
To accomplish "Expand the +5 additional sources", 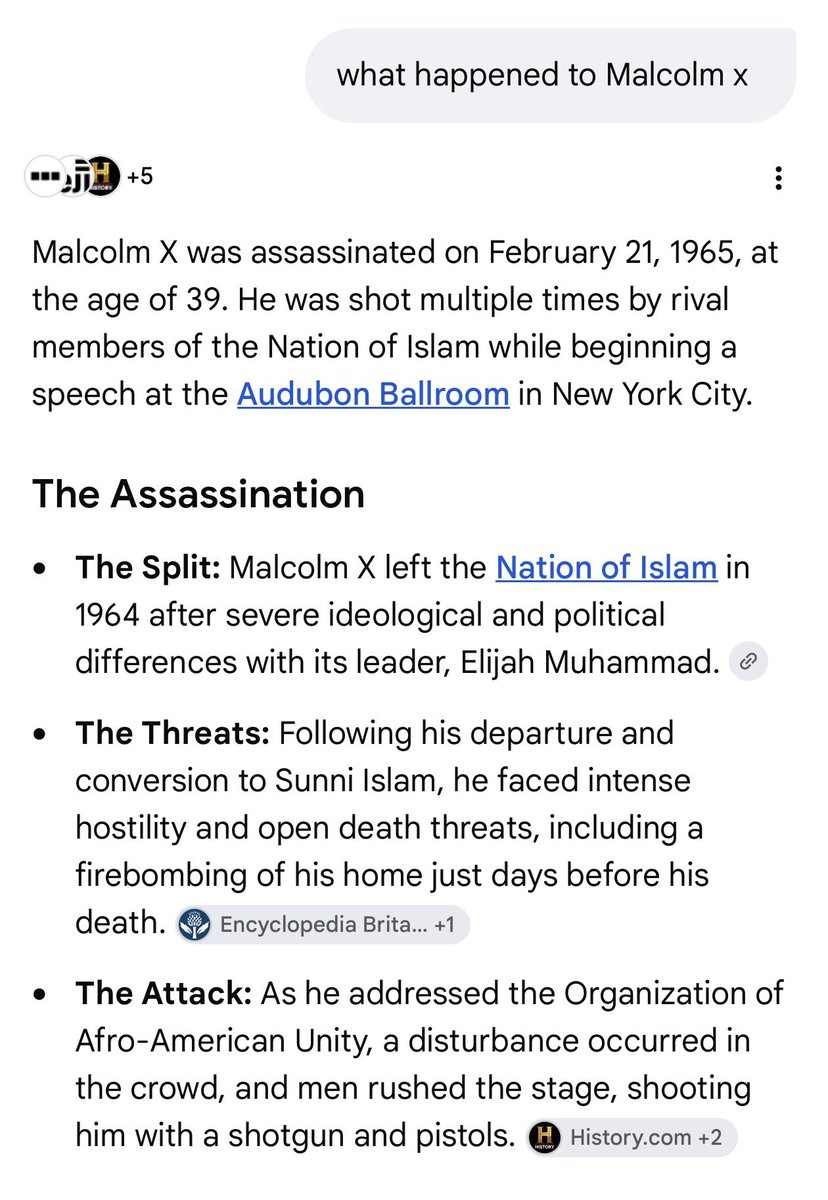I will tap(139, 178).
